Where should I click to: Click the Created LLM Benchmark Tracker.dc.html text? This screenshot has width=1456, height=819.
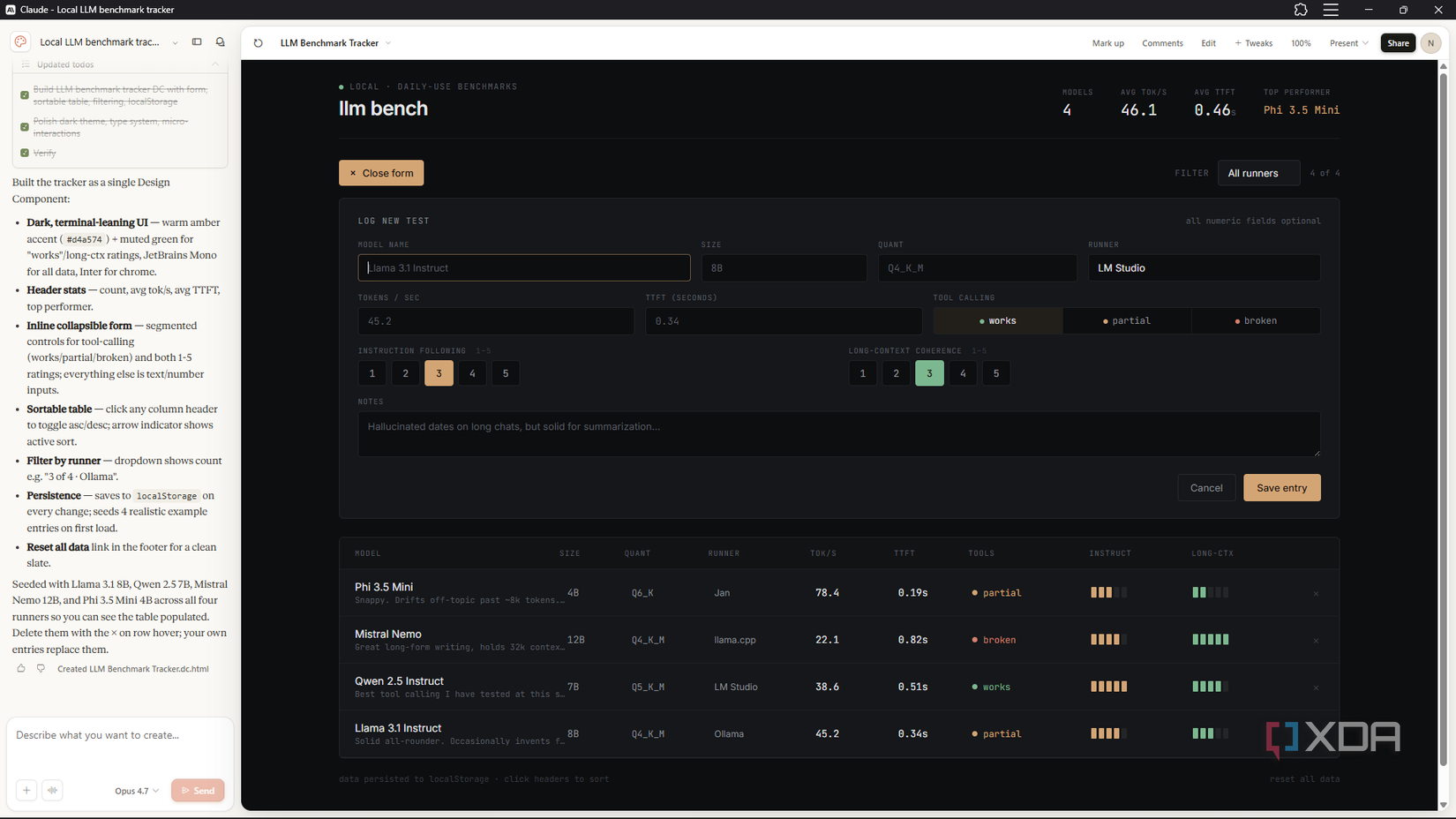[132, 669]
